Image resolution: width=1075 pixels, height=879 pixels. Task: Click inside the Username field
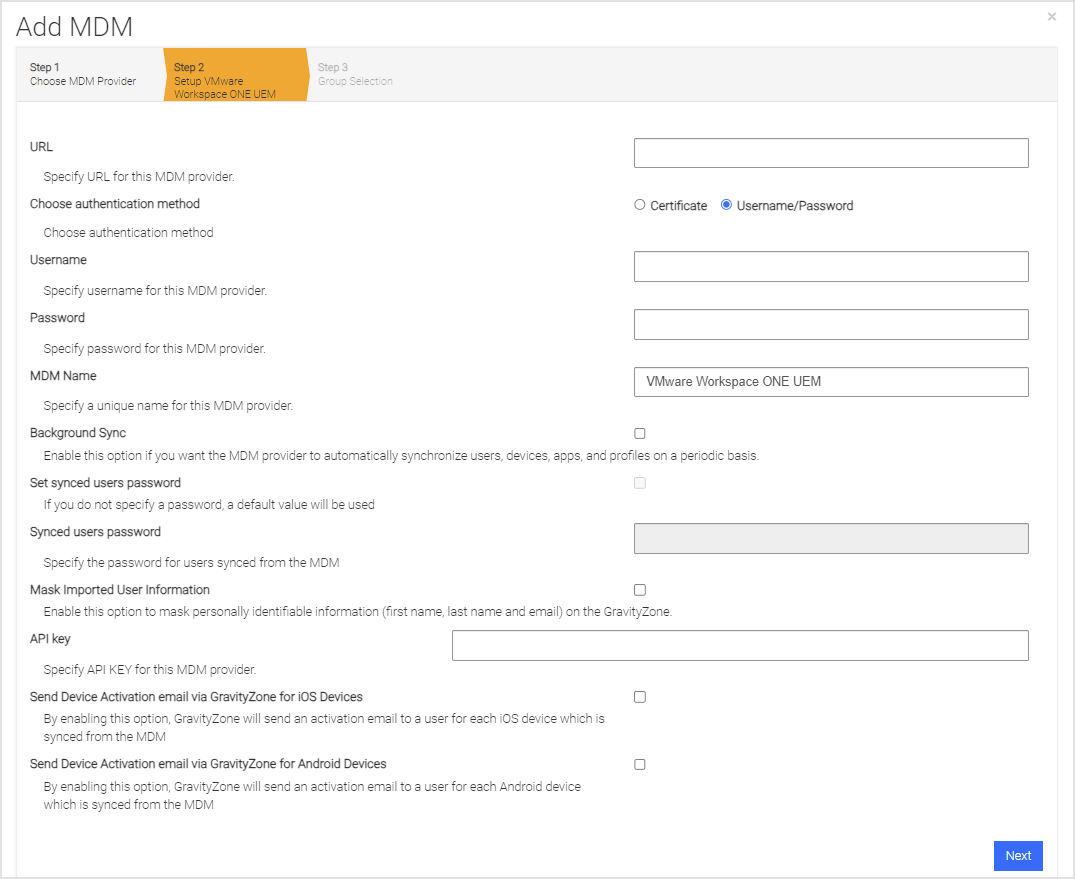pyautogui.click(x=830, y=266)
